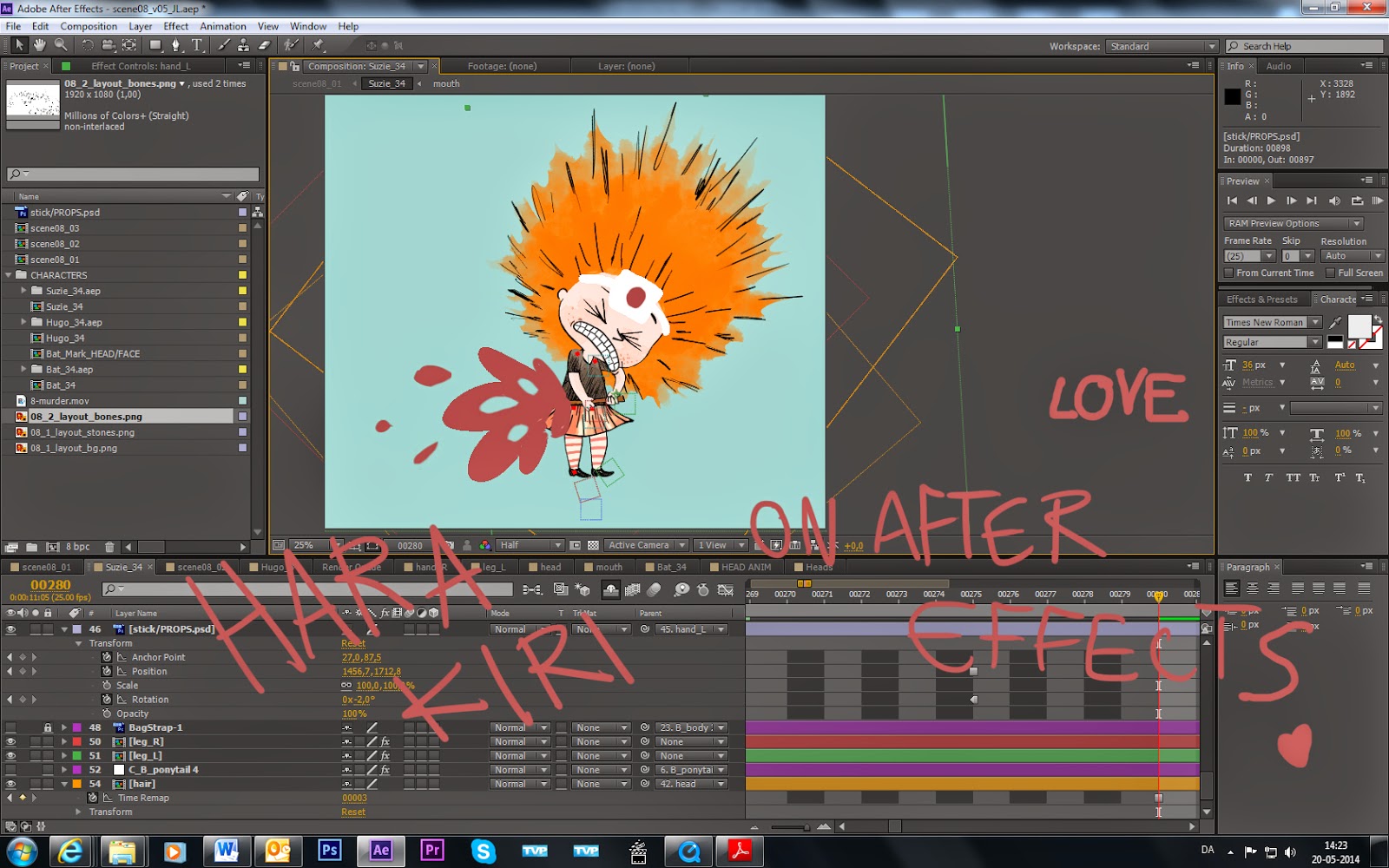Reset the Transform of layer 46
The image size is (1389, 868).
[353, 644]
